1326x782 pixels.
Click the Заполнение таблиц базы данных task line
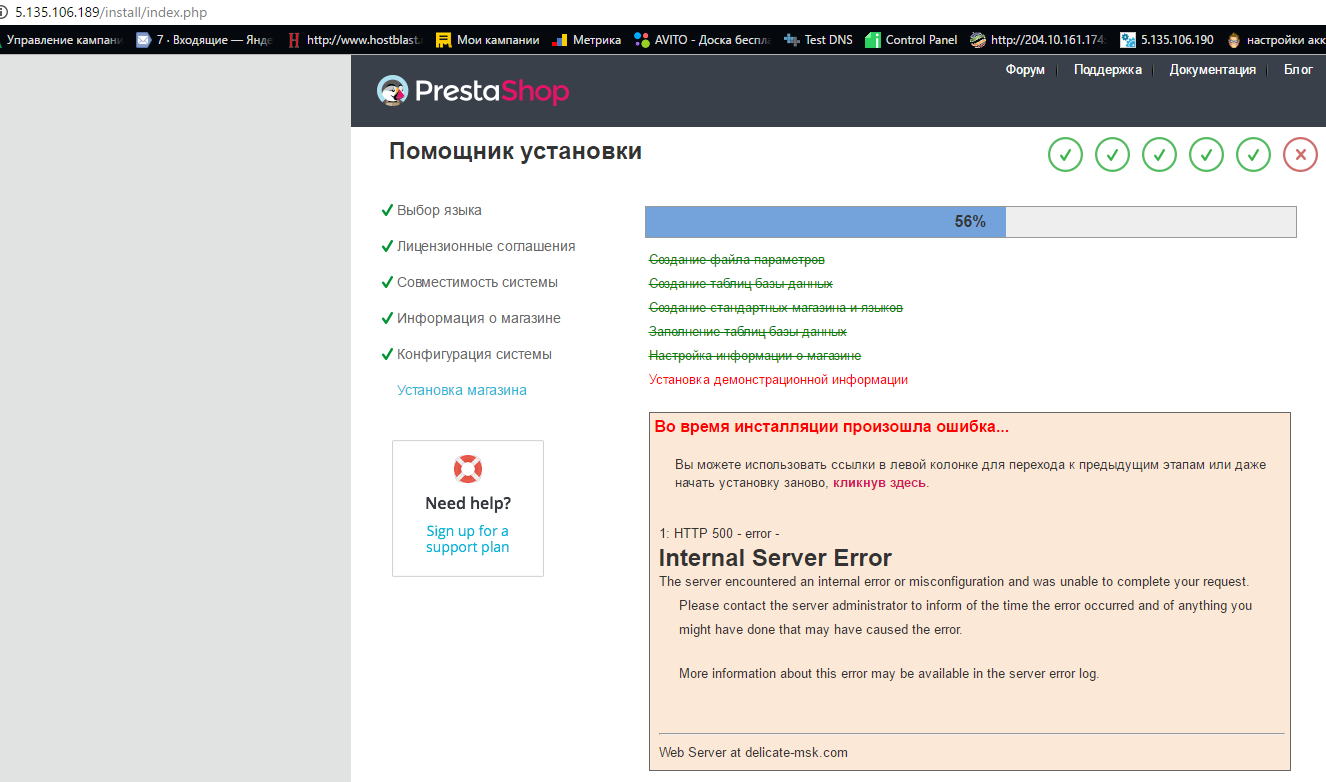click(748, 332)
